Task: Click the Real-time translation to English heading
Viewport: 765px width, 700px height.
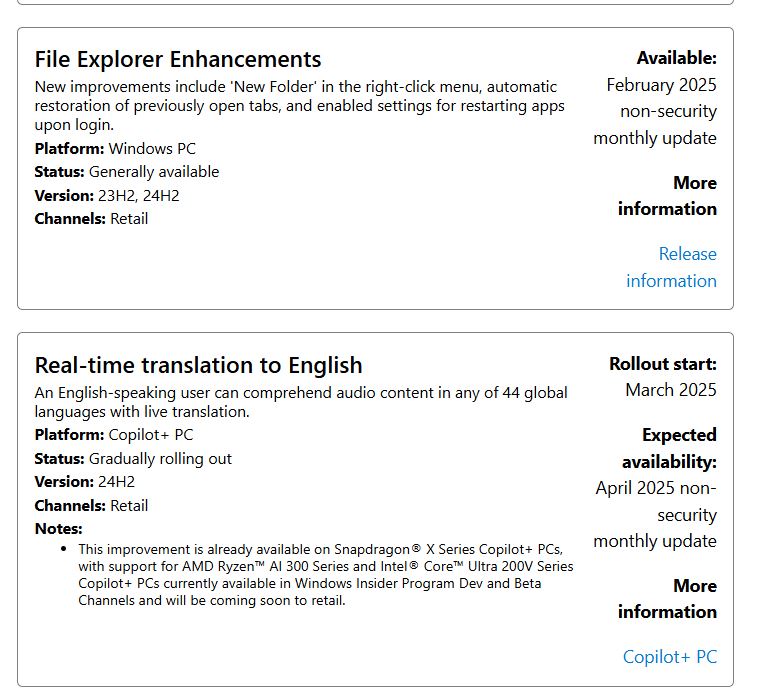Action: [x=198, y=365]
